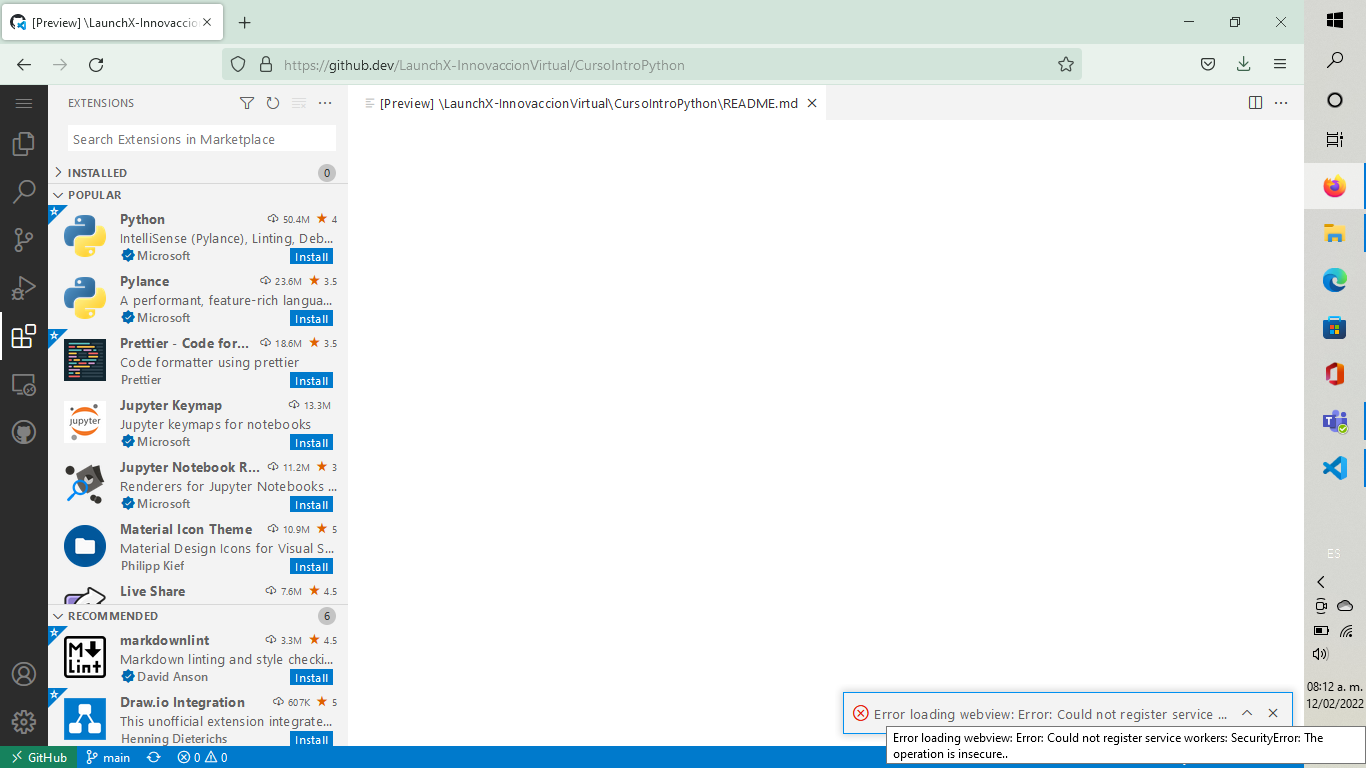Open problems count in status bar
Image resolution: width=1366 pixels, height=768 pixels.
(203, 757)
